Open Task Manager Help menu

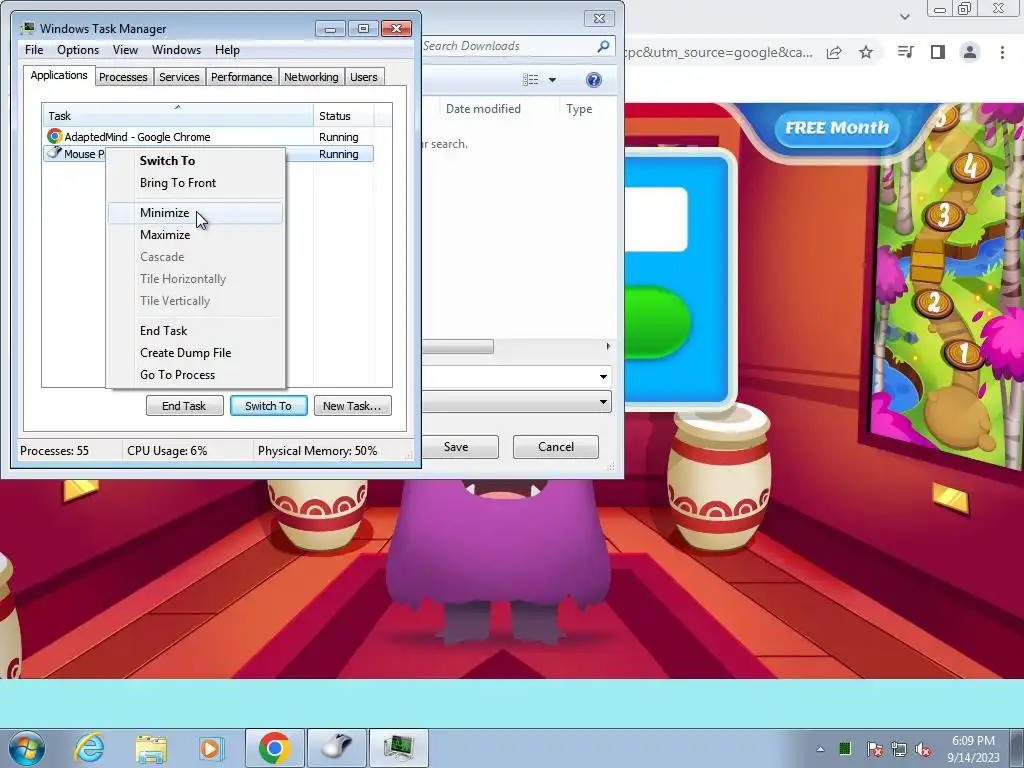[x=227, y=50]
